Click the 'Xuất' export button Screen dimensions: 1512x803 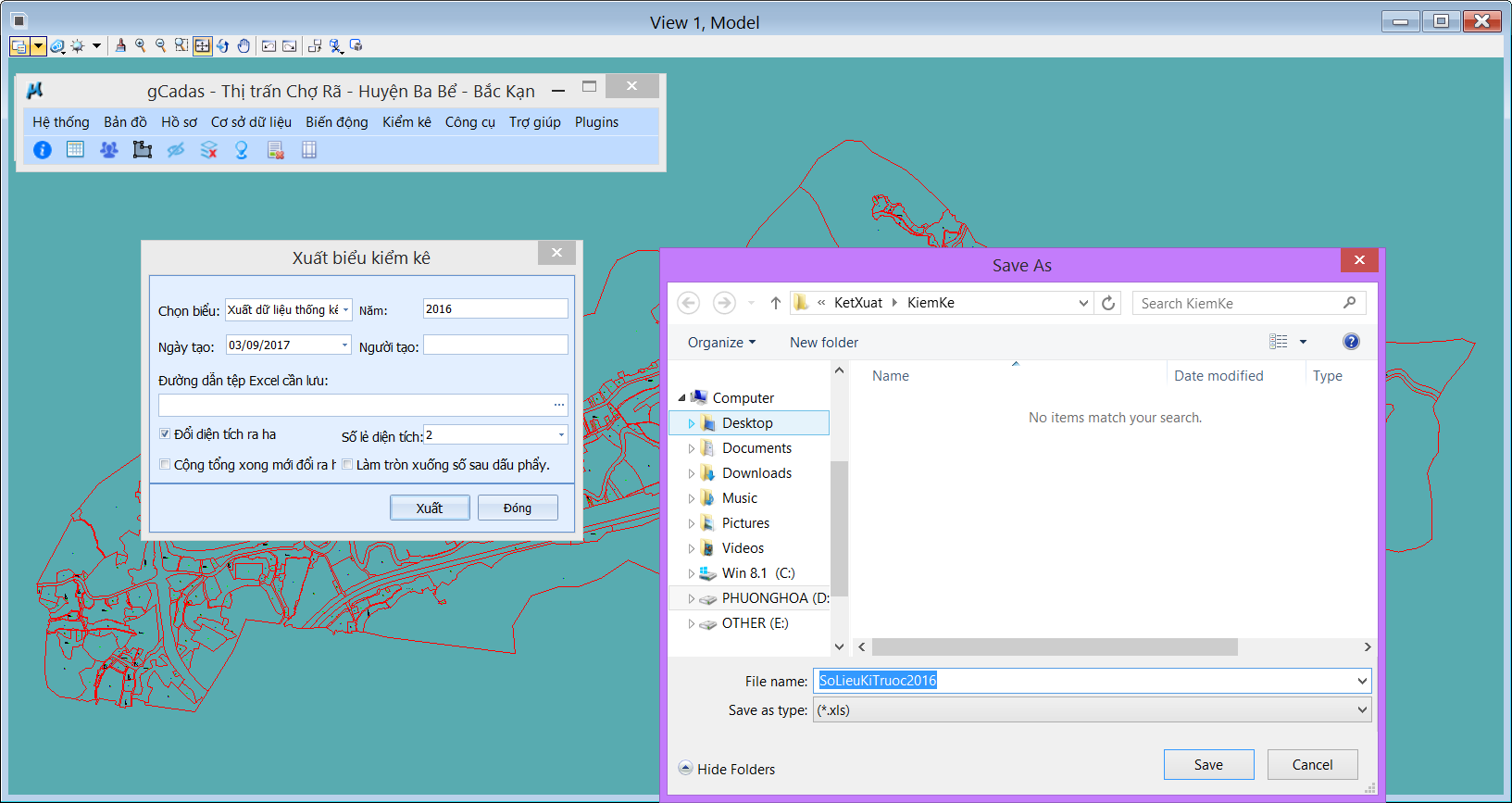click(430, 508)
